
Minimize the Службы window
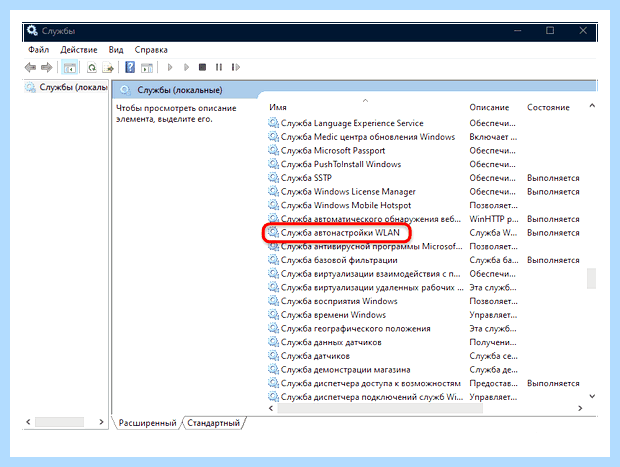click(x=517, y=30)
